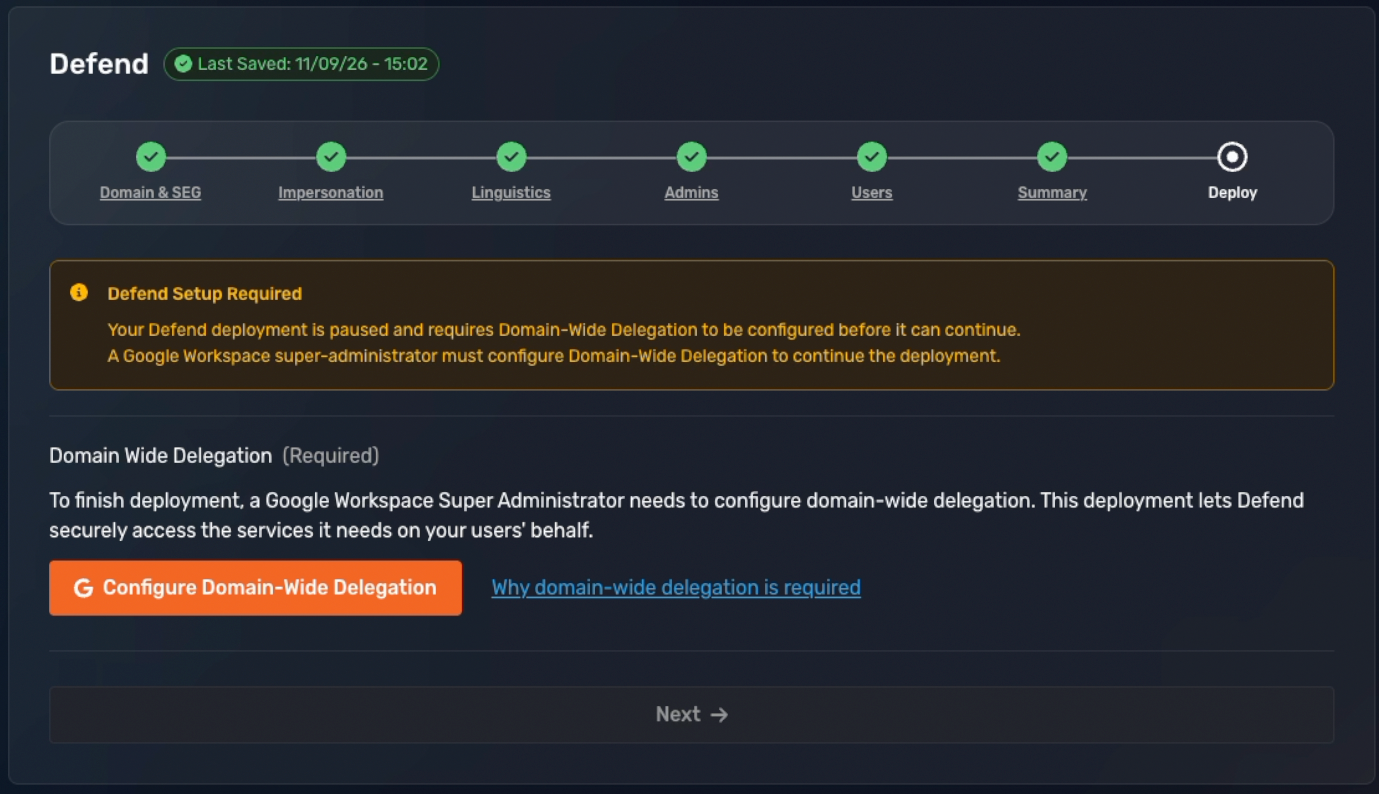Screen dimensions: 1379x794
Task: Open the Admins step label
Action: click(x=691, y=193)
